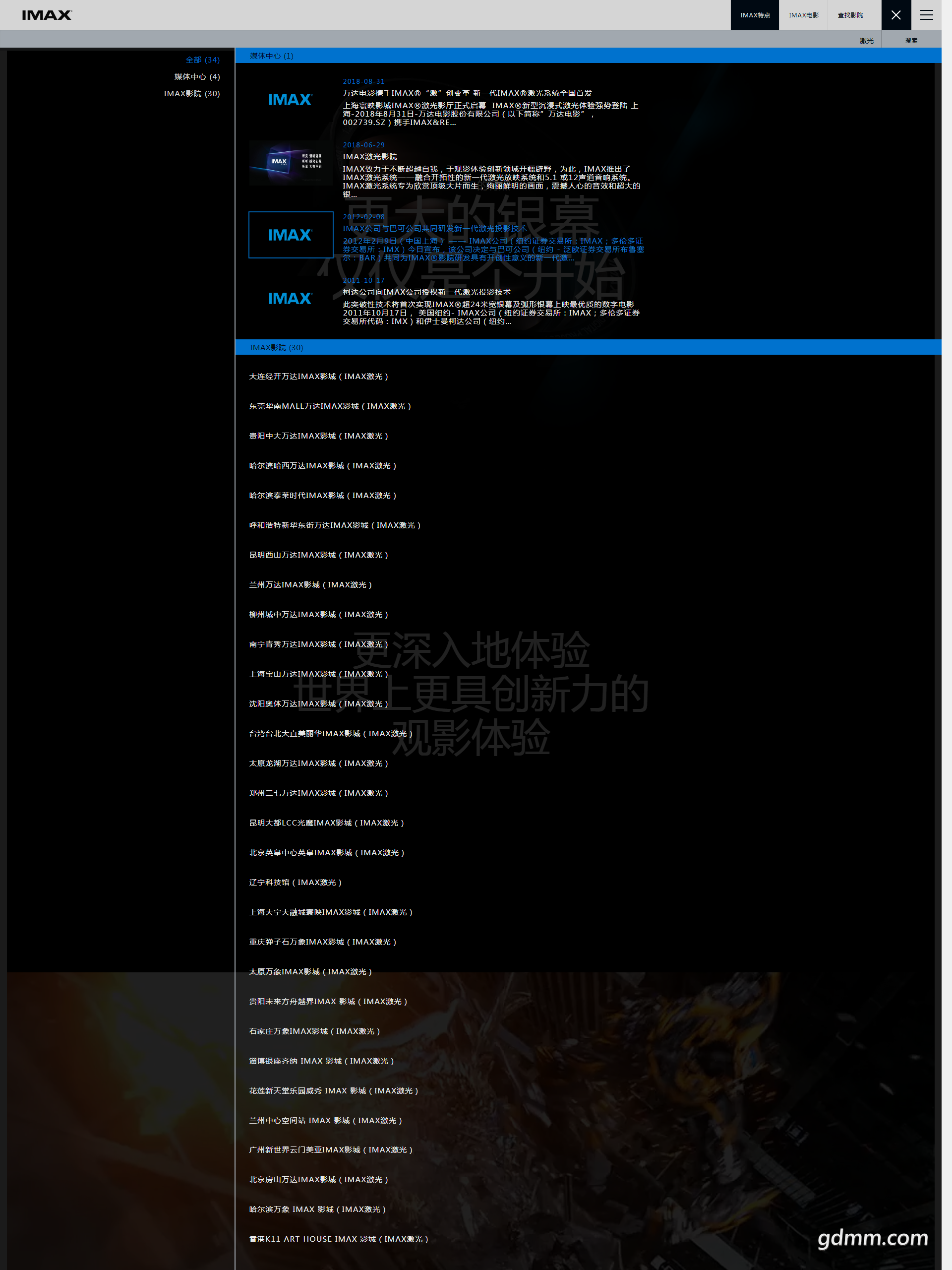This screenshot has height=1270, width=952.
Task: Select the 媒体中心 (4) filter
Action: click(x=197, y=76)
